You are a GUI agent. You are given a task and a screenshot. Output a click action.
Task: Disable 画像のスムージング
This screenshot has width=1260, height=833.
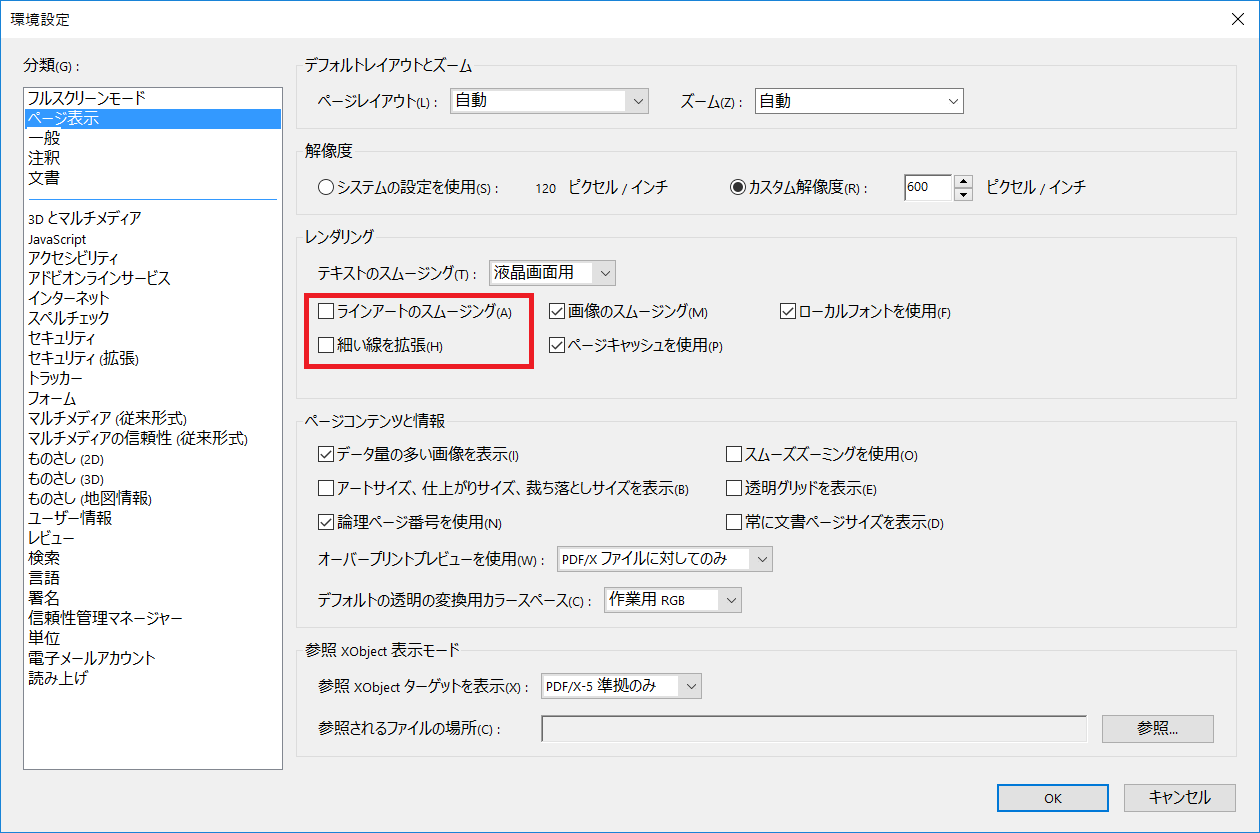pyautogui.click(x=556, y=311)
